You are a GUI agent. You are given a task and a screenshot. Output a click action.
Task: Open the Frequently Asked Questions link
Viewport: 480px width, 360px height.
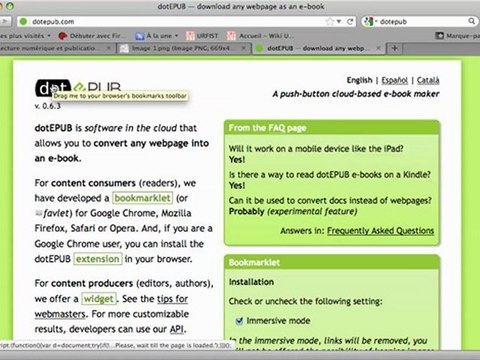380,231
